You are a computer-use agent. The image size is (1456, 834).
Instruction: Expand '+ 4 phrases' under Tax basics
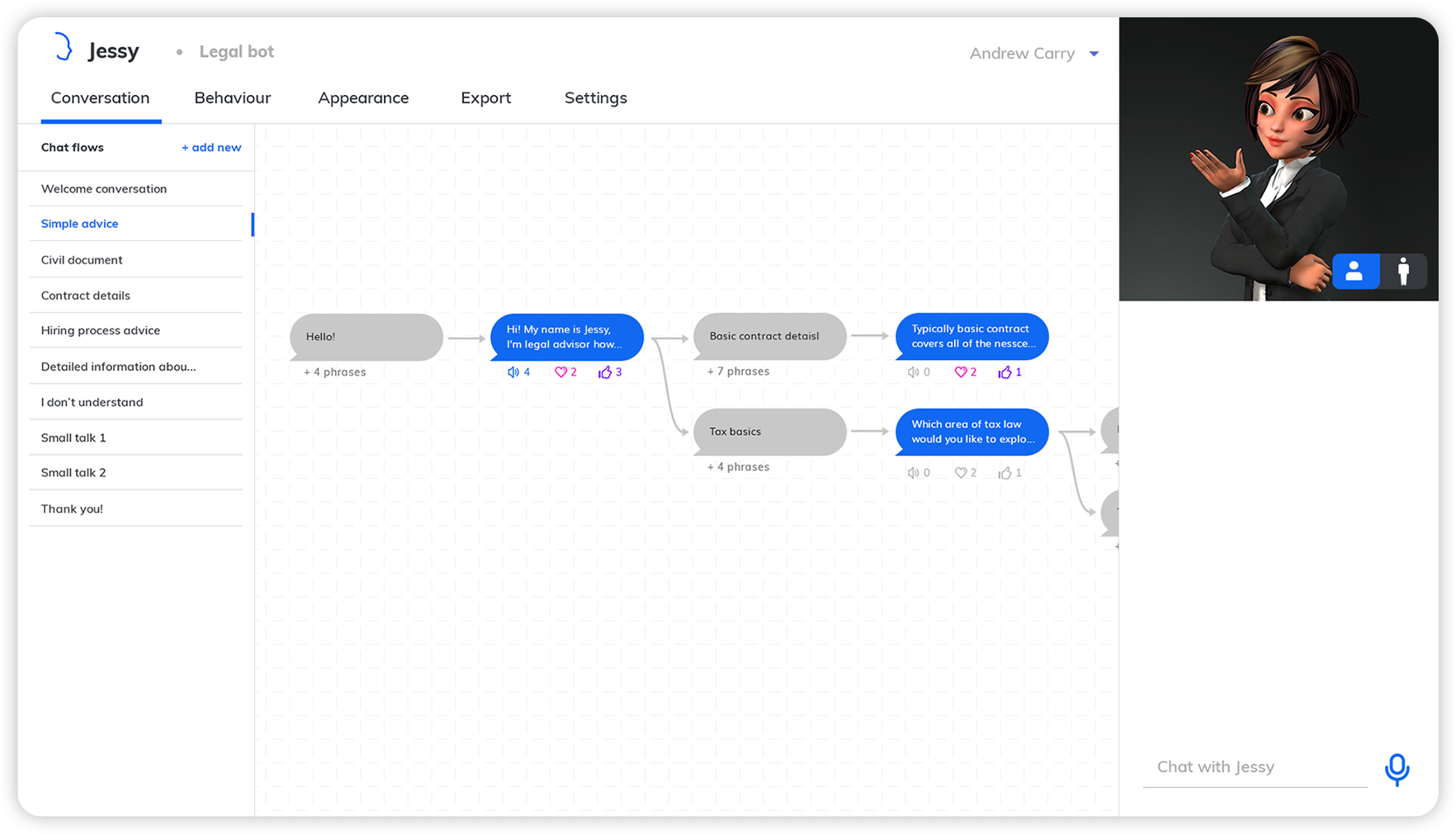[x=738, y=467]
